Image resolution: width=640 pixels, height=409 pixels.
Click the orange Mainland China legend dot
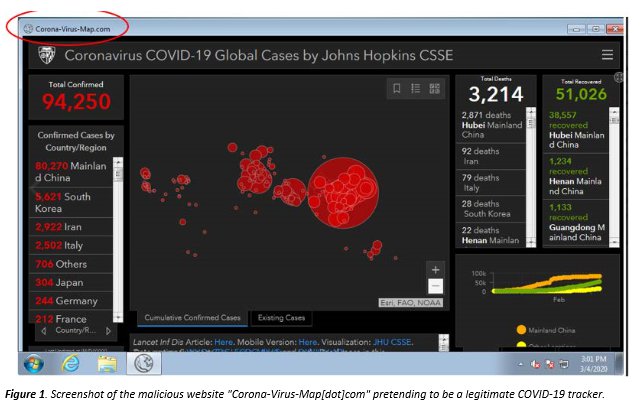pos(521,329)
